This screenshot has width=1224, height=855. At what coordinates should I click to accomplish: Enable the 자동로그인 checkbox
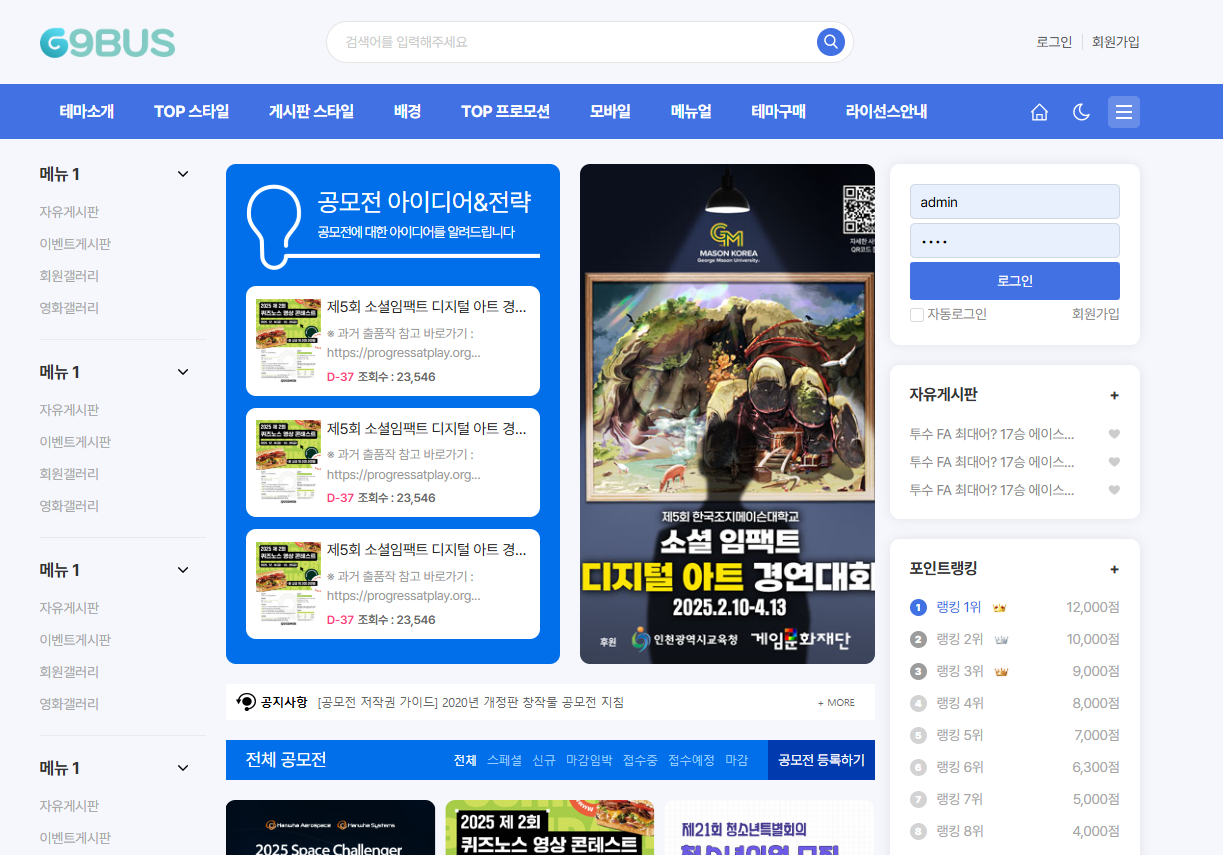click(x=917, y=315)
